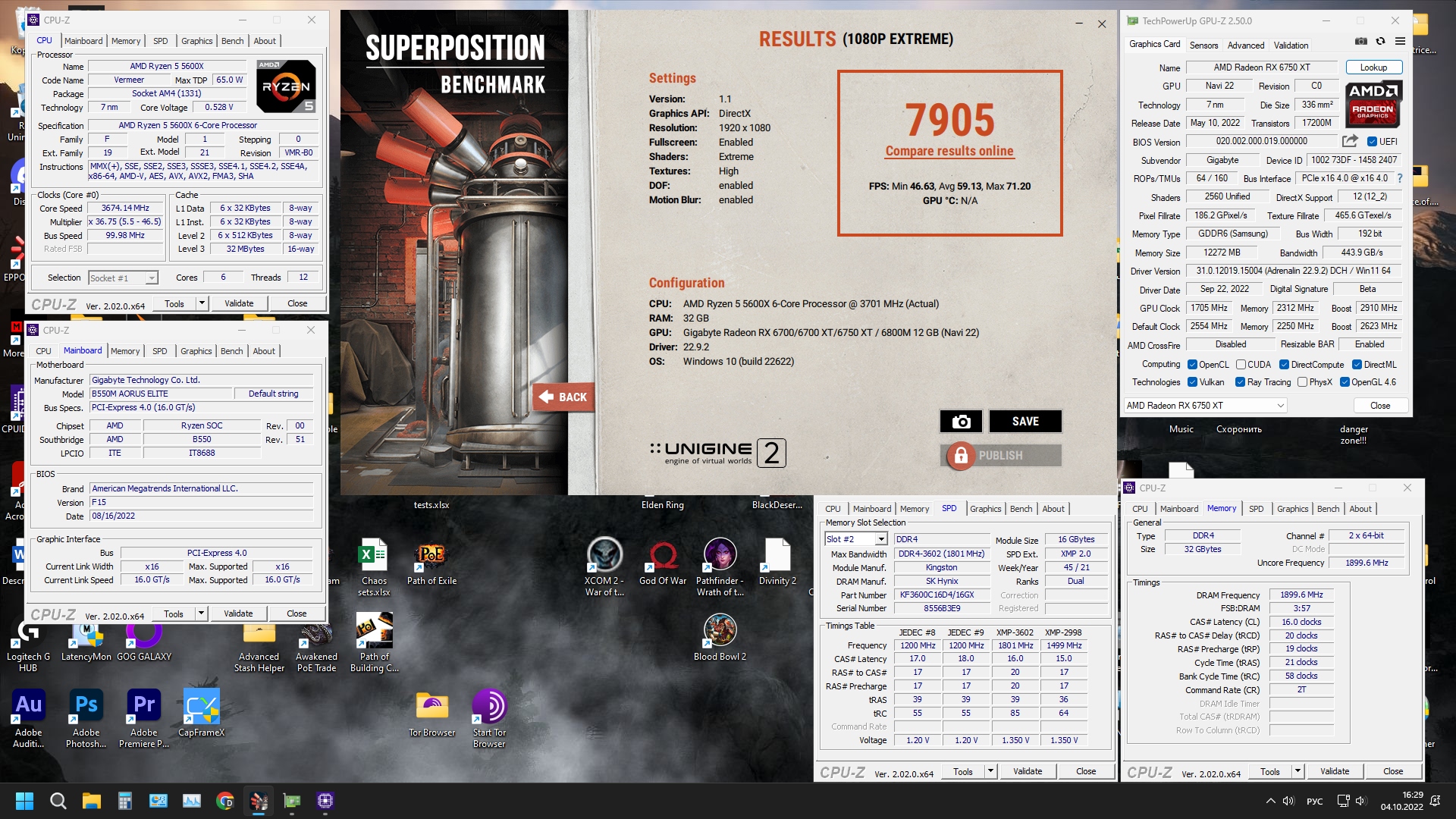1456x819 pixels.
Task: Open Graphics tab in CPU-Z SPD window
Action: tap(985, 509)
